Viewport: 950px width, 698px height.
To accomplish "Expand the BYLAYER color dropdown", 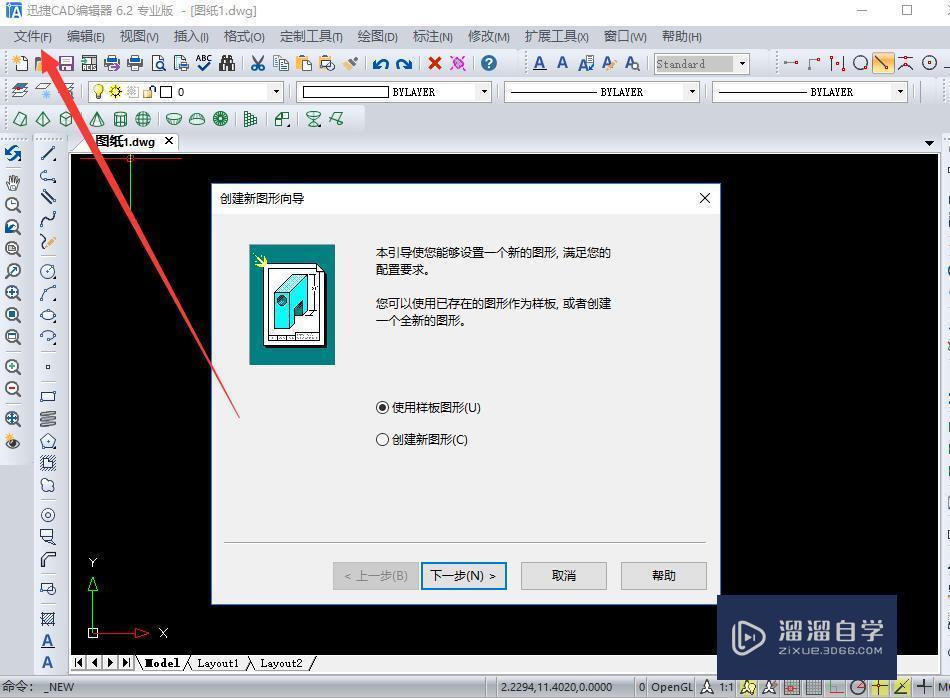I will coord(483,91).
